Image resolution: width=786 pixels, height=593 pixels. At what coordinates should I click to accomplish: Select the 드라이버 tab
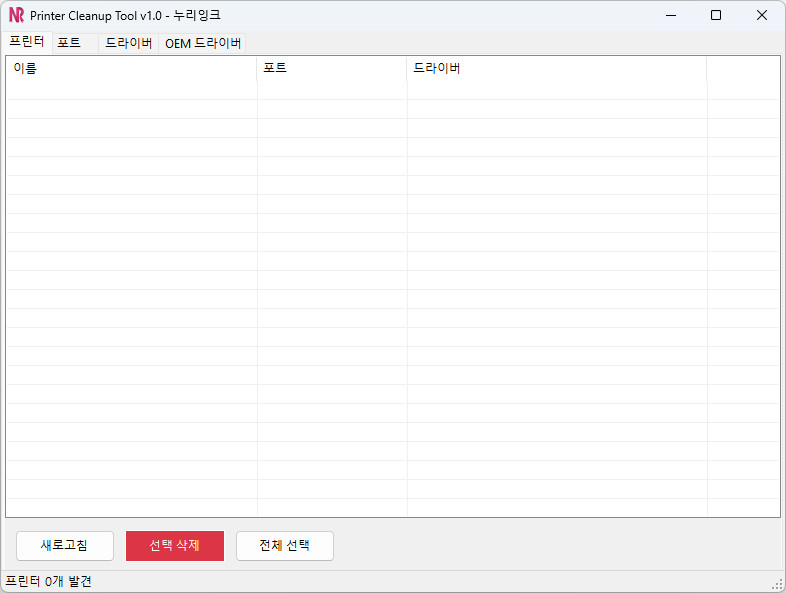[129, 43]
